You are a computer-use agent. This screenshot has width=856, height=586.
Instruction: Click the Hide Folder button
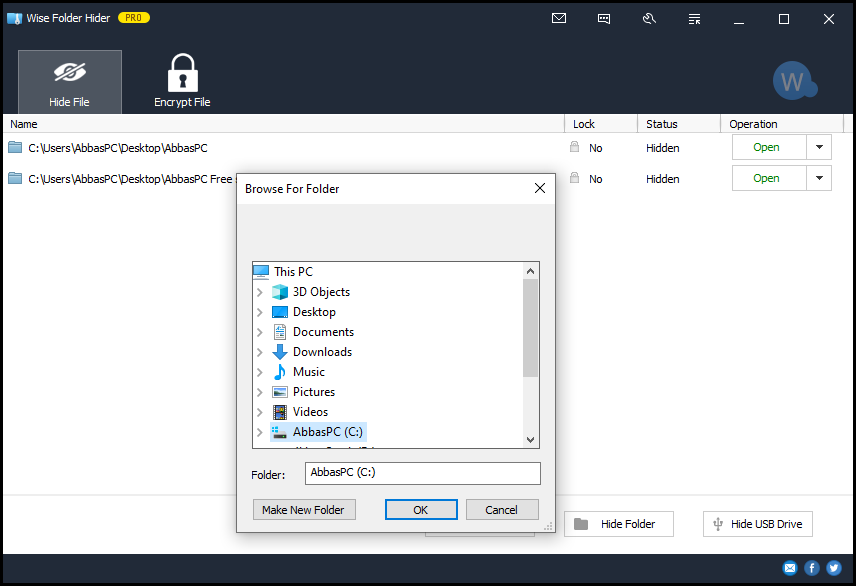point(619,524)
